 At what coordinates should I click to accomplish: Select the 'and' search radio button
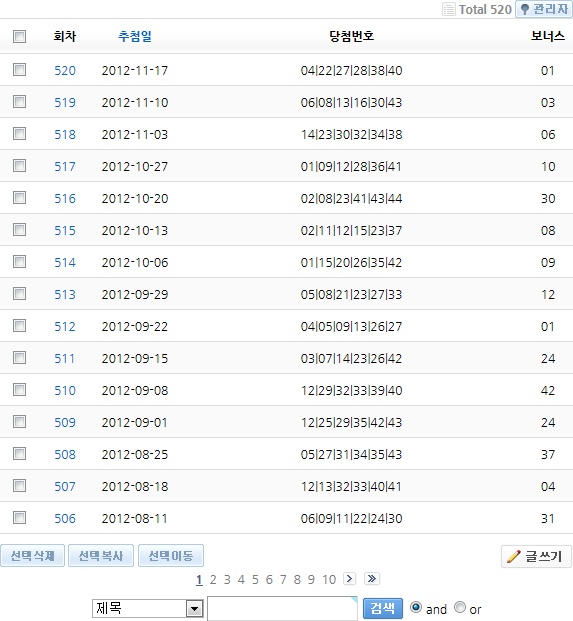click(416, 607)
